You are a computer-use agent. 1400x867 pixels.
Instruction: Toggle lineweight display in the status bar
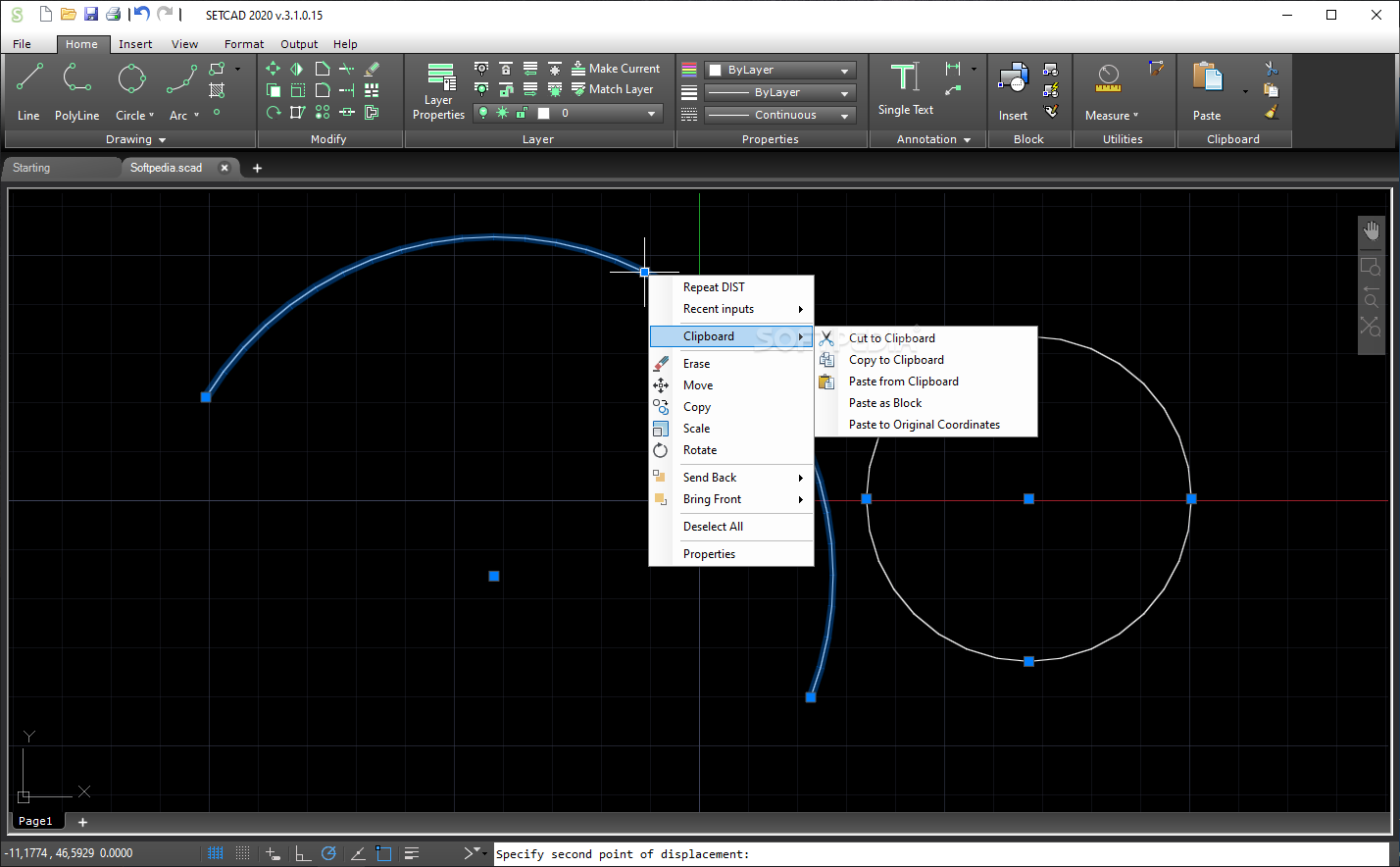pyautogui.click(x=412, y=853)
